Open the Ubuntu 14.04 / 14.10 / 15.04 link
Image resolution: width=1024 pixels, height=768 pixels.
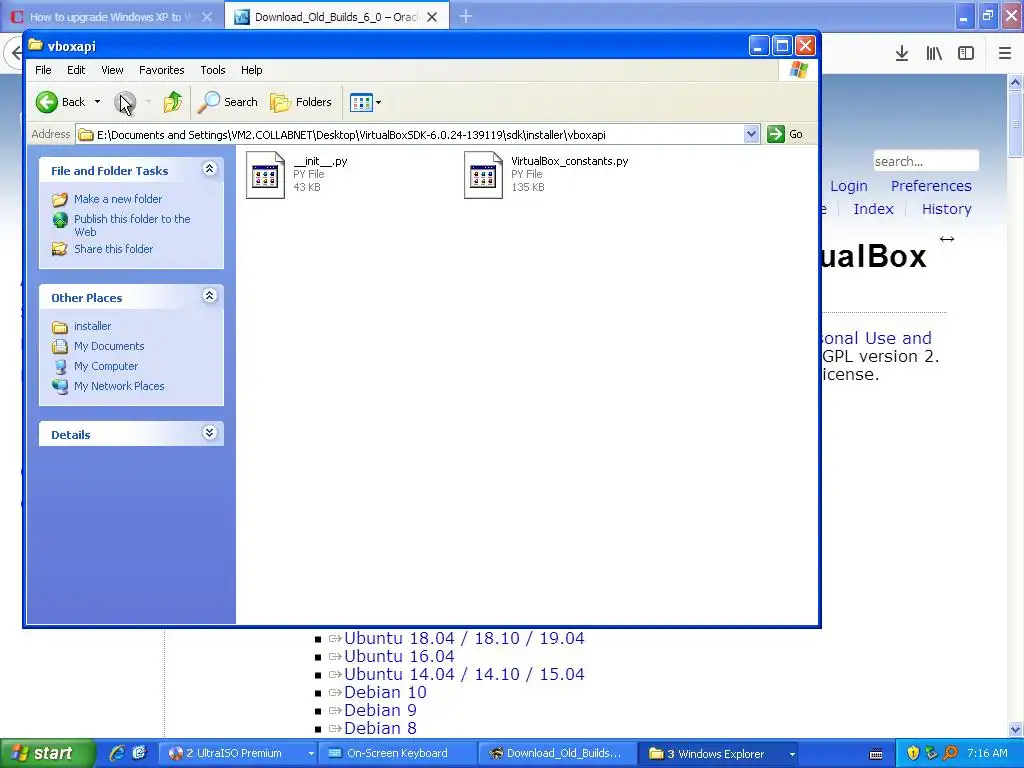(464, 674)
